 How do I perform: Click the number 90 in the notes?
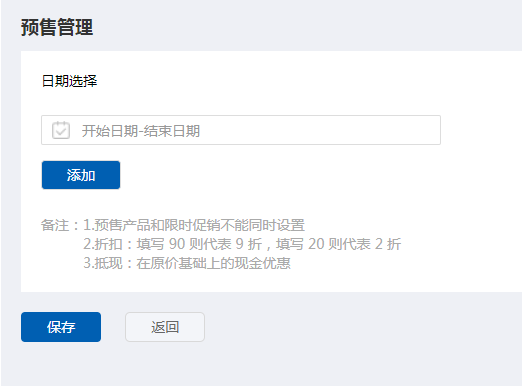coord(177,244)
